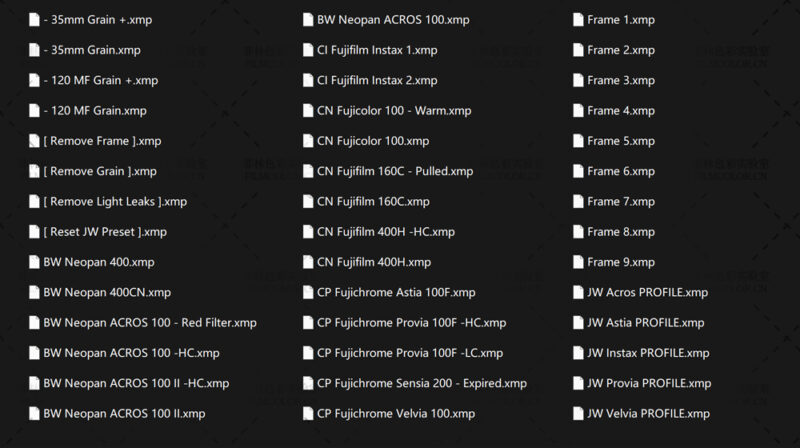Screen dimensions: 800x448
Task: Select BW Neopan ACROS 100 - Red Filter.xmp
Action: (150, 323)
